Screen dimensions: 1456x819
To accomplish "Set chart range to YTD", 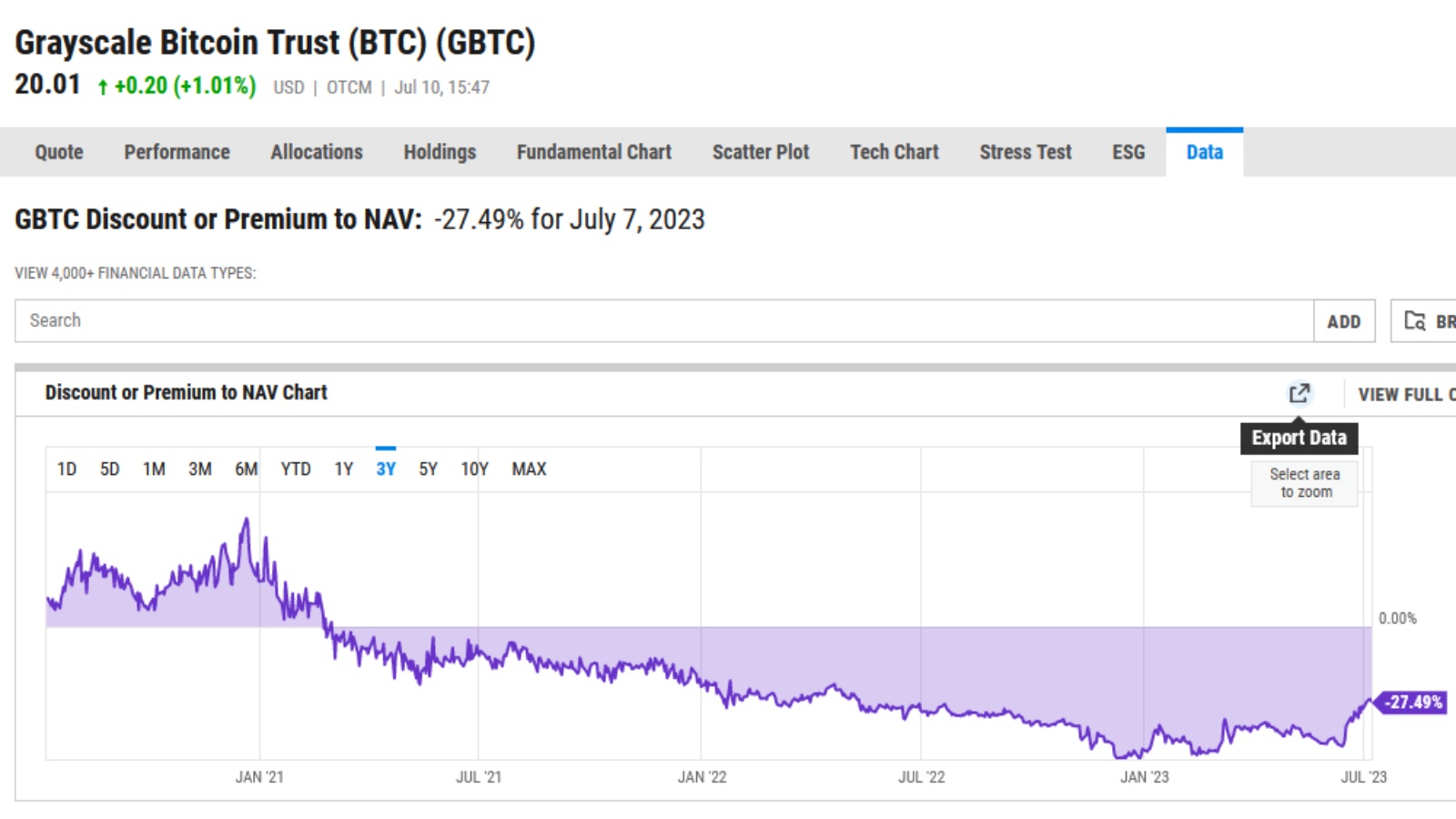I will (296, 469).
